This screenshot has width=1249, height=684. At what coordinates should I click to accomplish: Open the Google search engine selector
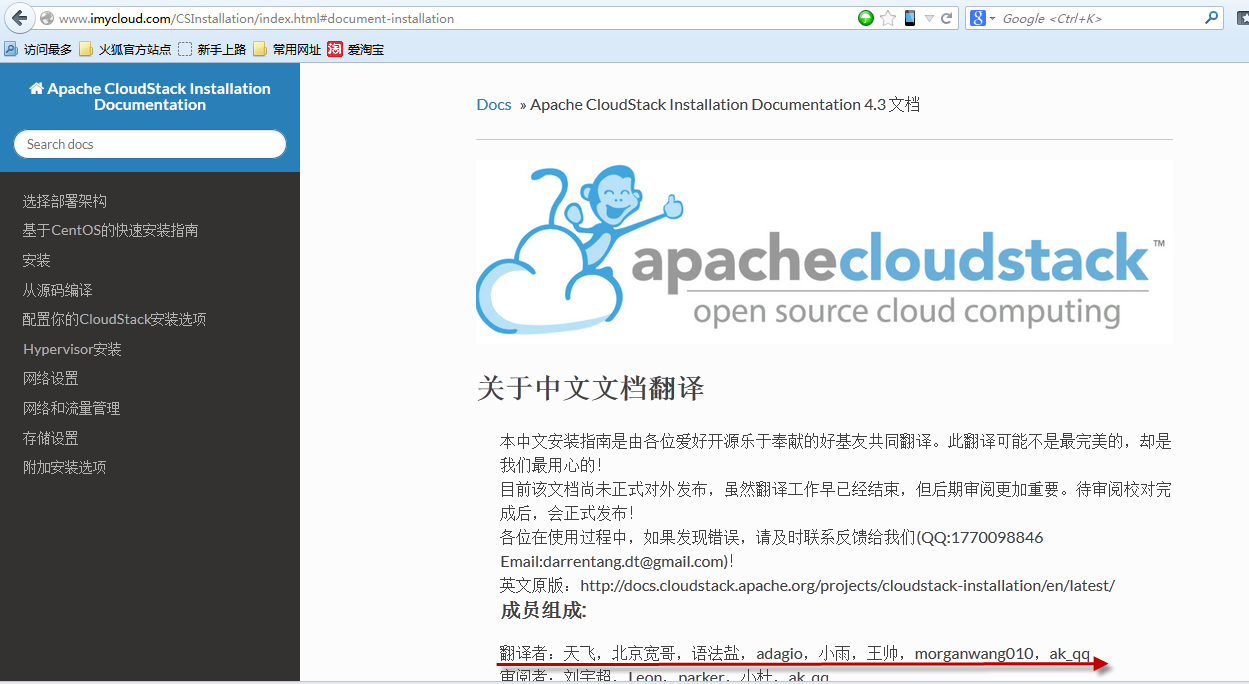[x=984, y=18]
